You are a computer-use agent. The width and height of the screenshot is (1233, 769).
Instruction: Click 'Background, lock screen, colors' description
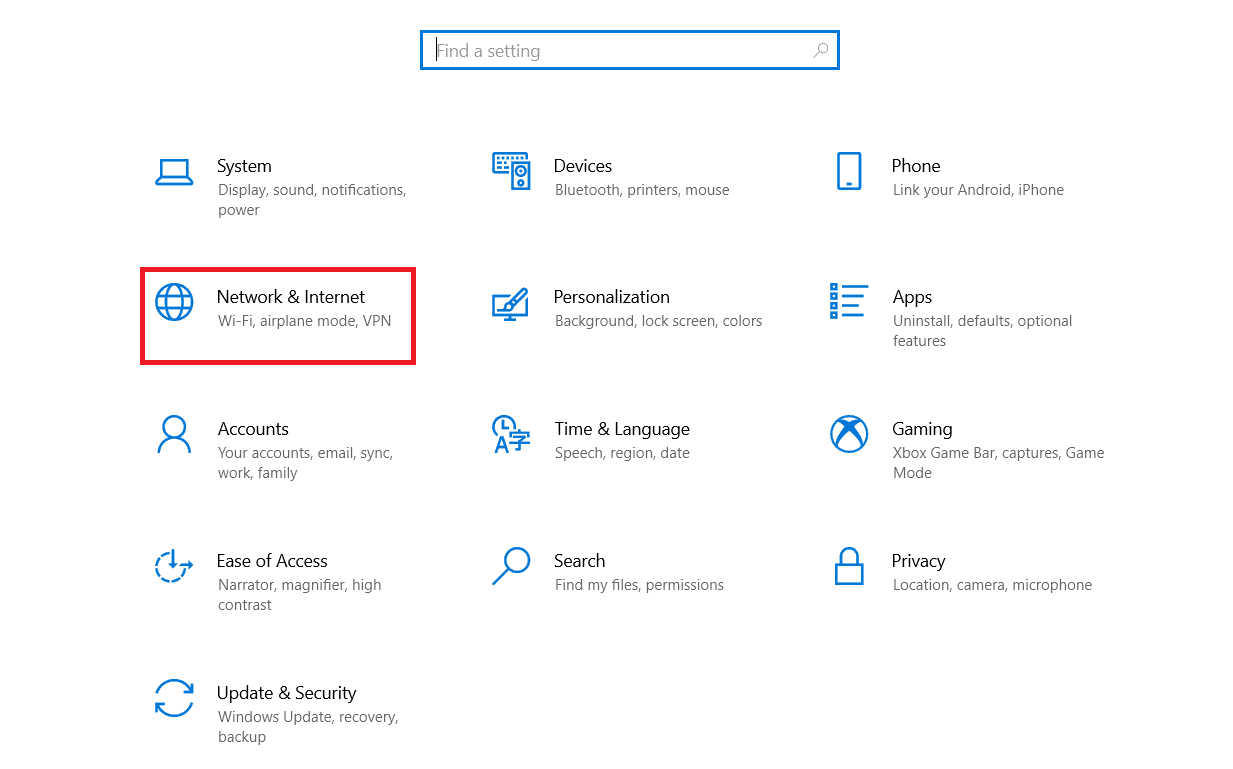click(659, 321)
